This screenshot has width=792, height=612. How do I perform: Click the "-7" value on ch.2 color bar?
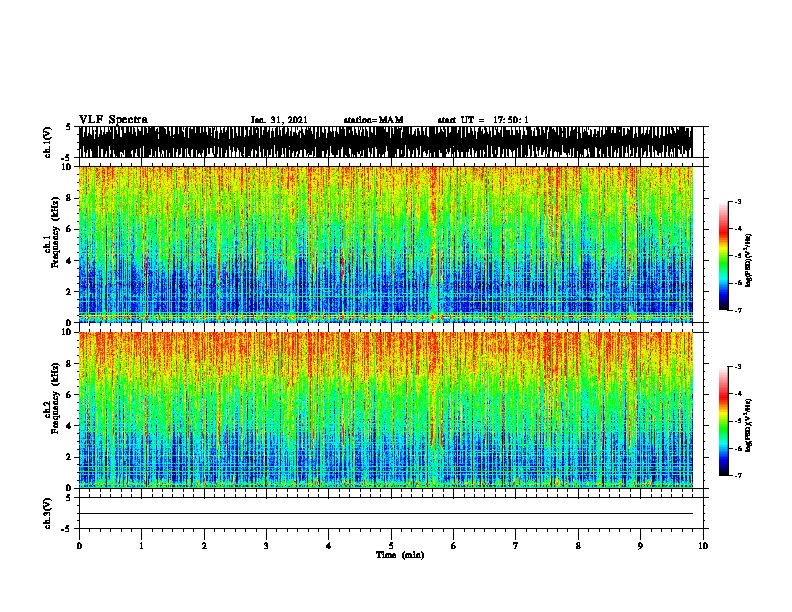point(737,475)
